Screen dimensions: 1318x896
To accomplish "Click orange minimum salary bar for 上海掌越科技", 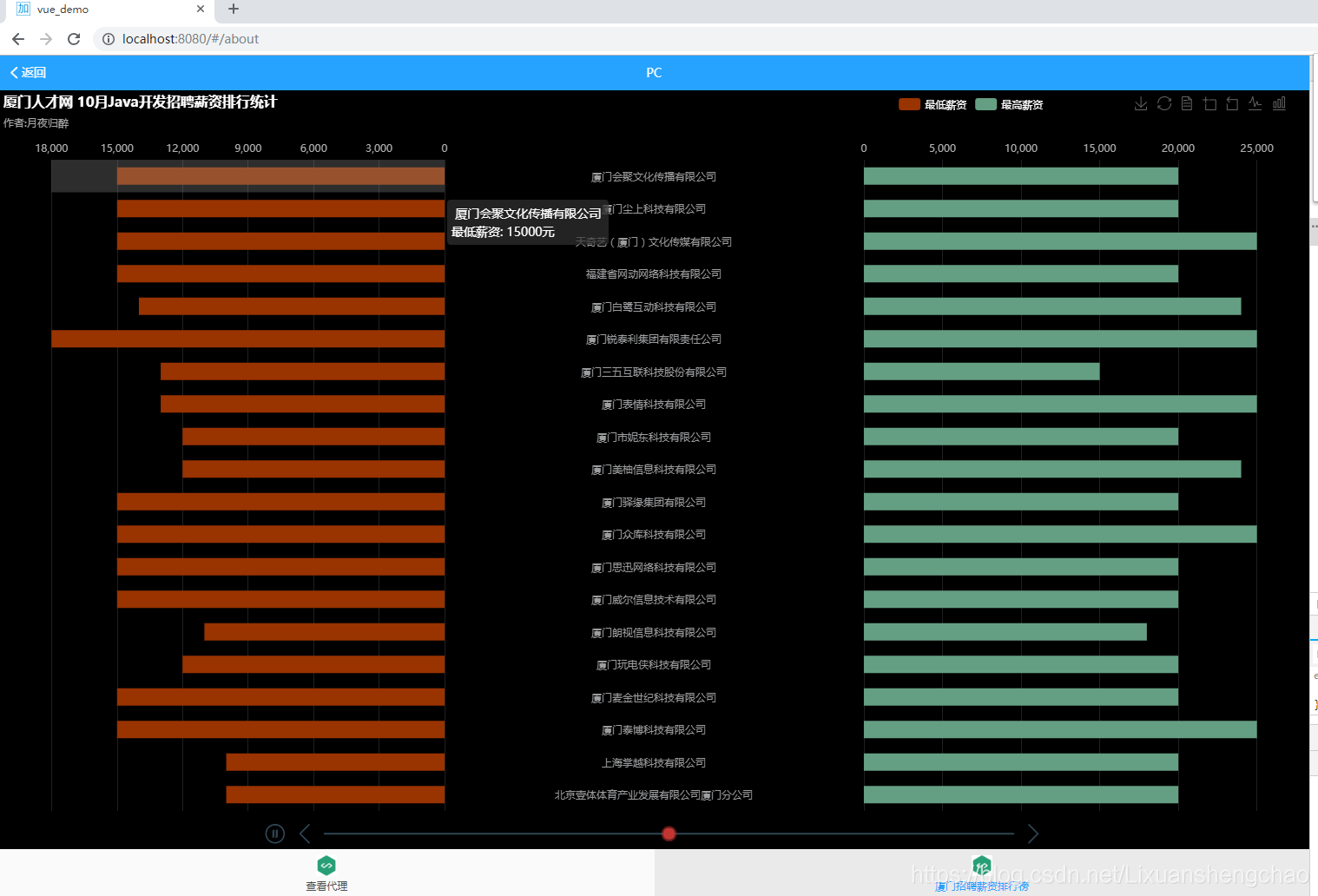I will [335, 762].
